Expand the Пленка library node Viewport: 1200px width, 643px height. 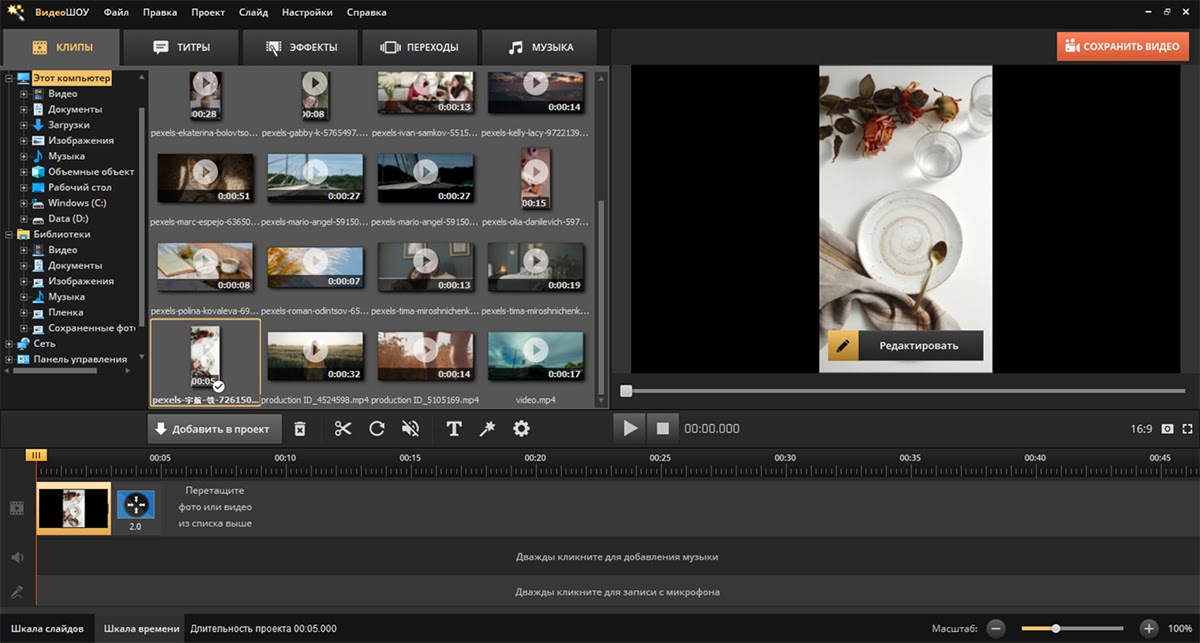point(24,312)
